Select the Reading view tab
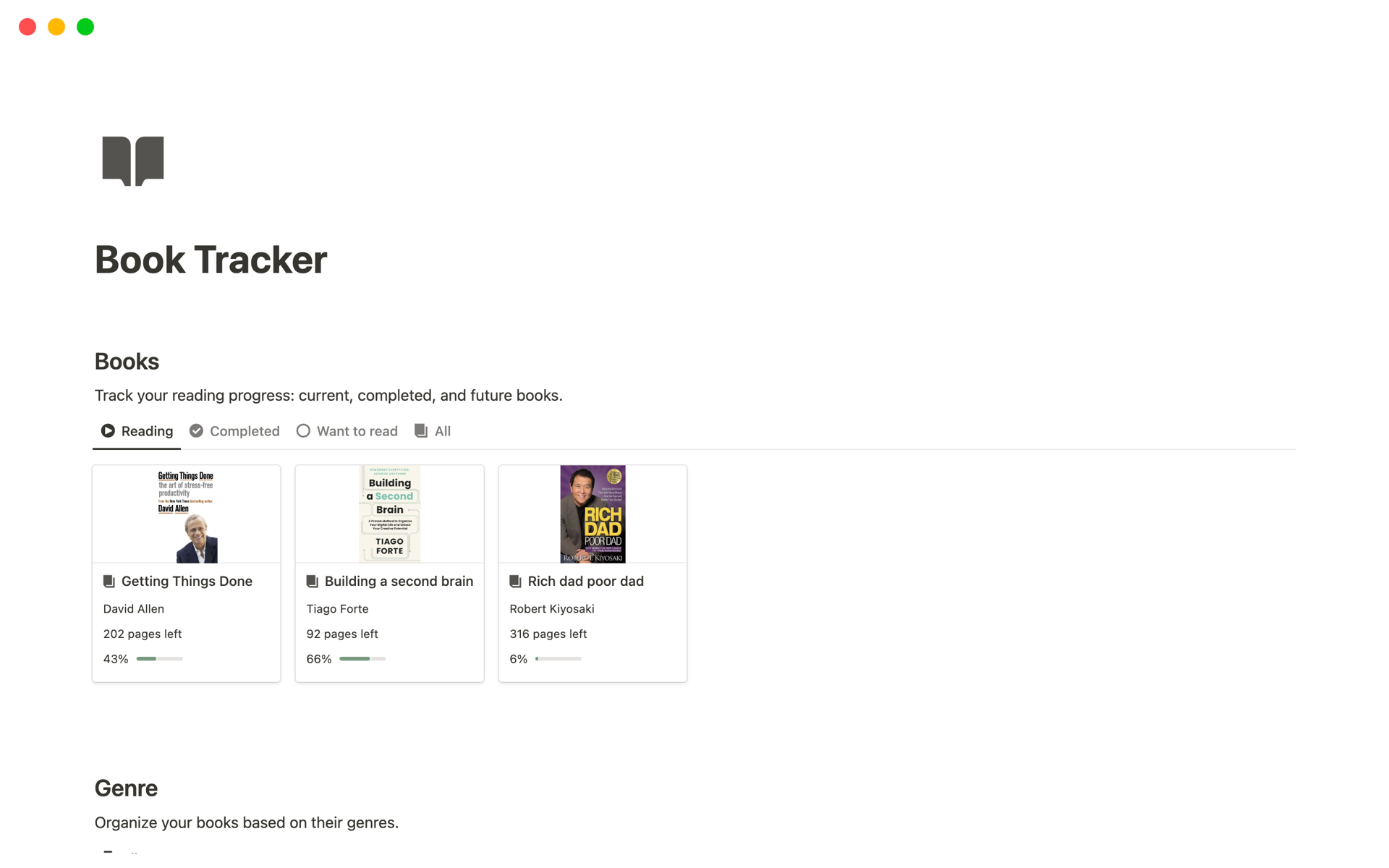The width and height of the screenshot is (1389, 868). tap(146, 430)
